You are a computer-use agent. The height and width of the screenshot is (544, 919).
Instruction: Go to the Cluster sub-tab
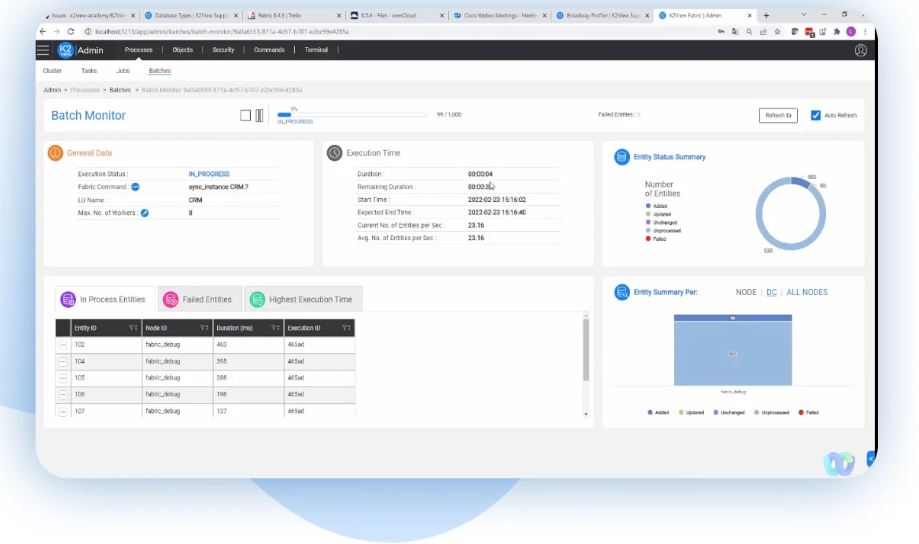pyautogui.click(x=52, y=70)
